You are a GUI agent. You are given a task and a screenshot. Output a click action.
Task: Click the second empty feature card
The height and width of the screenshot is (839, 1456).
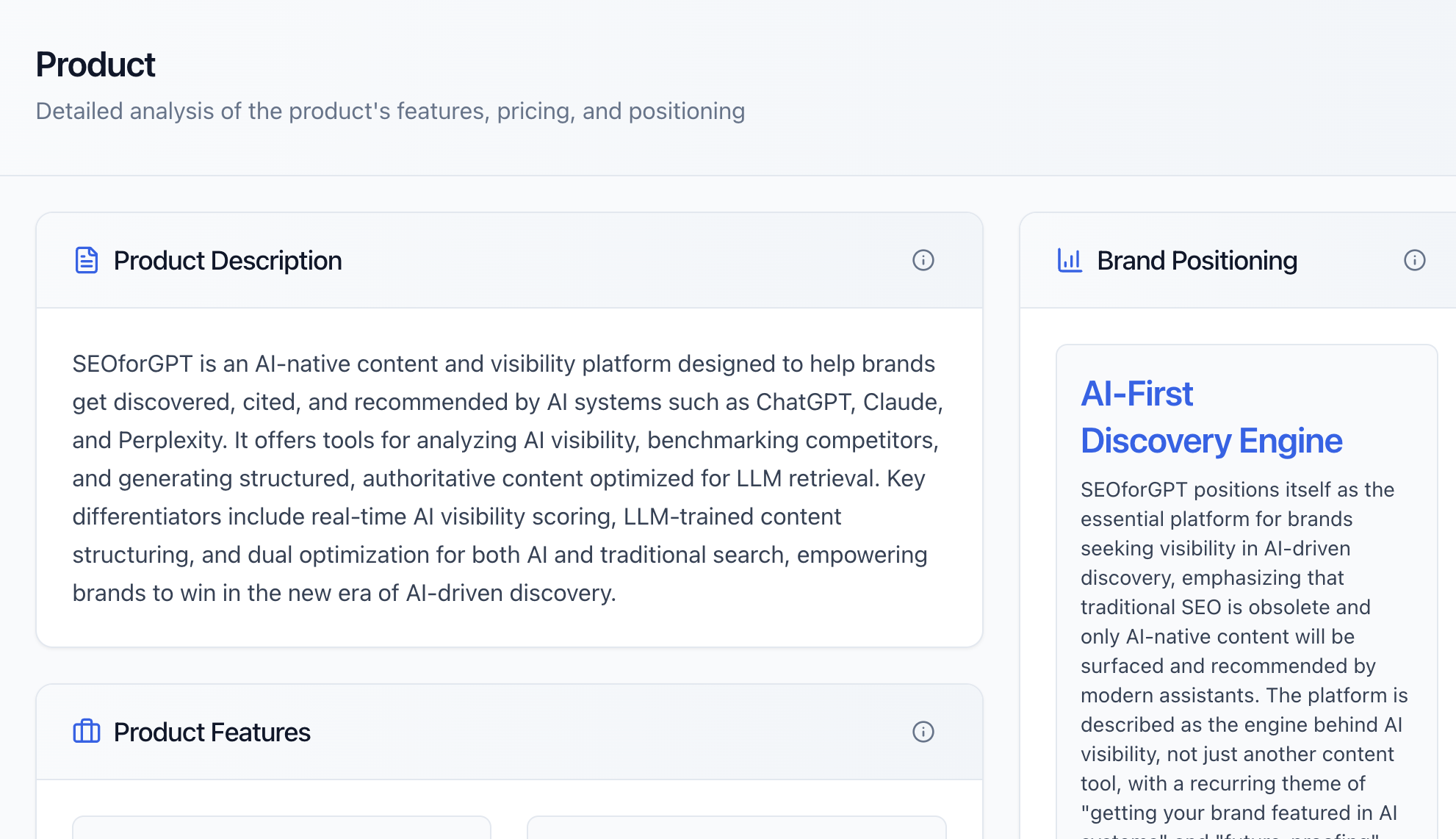click(x=737, y=830)
